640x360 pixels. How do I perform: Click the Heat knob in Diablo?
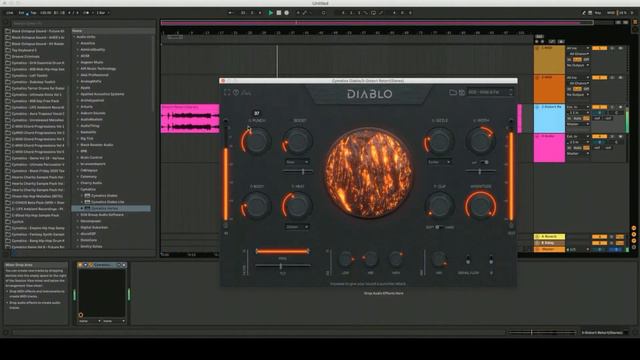coord(297,205)
